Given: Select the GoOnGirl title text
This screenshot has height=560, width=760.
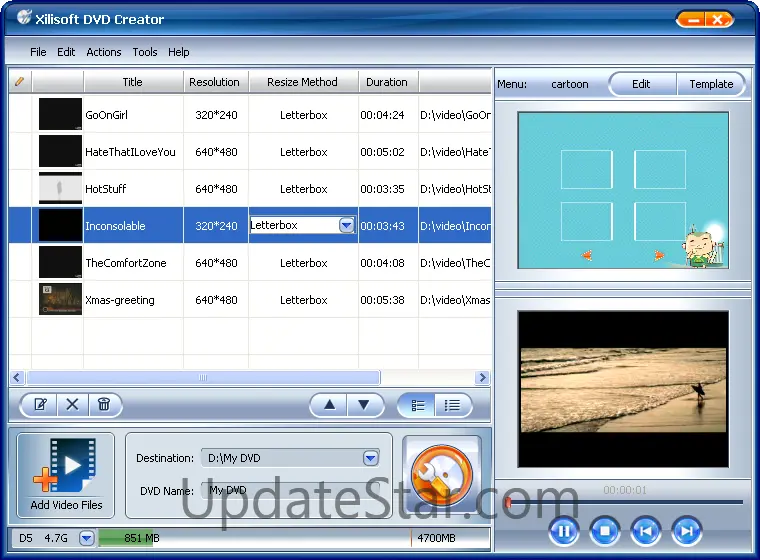Looking at the screenshot, I should click(x=106, y=115).
